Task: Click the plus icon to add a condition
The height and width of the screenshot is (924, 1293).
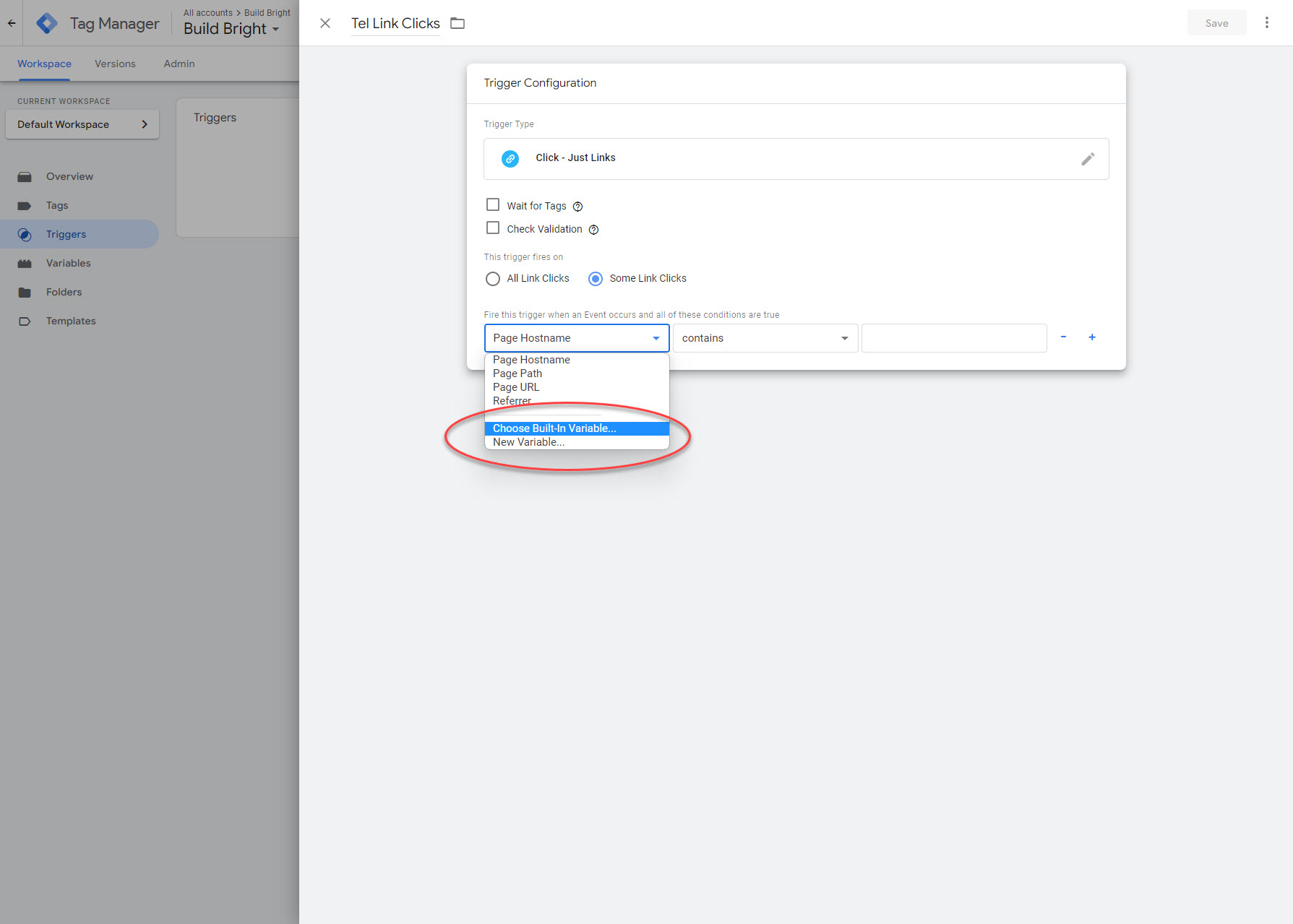Action: tap(1091, 337)
